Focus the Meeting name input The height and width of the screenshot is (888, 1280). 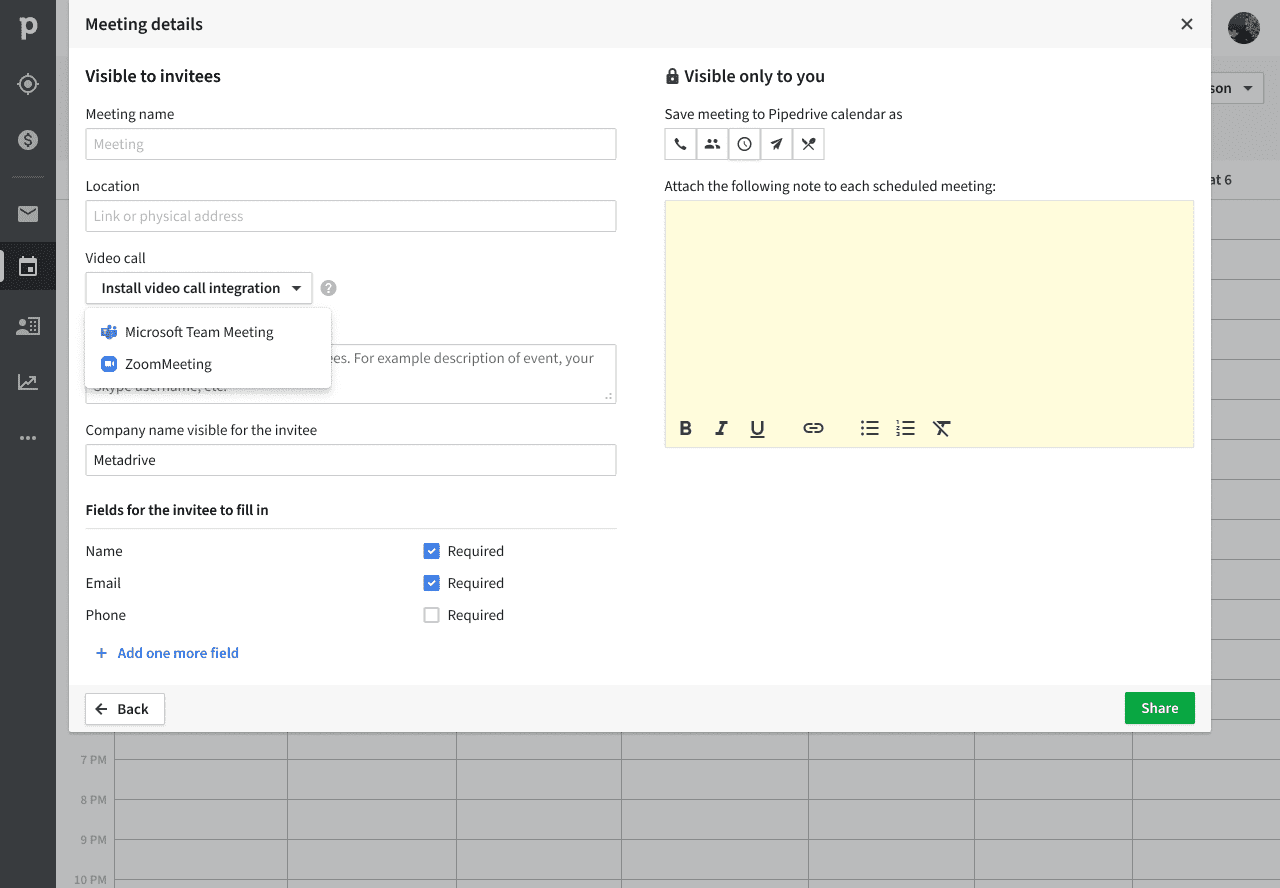(351, 144)
